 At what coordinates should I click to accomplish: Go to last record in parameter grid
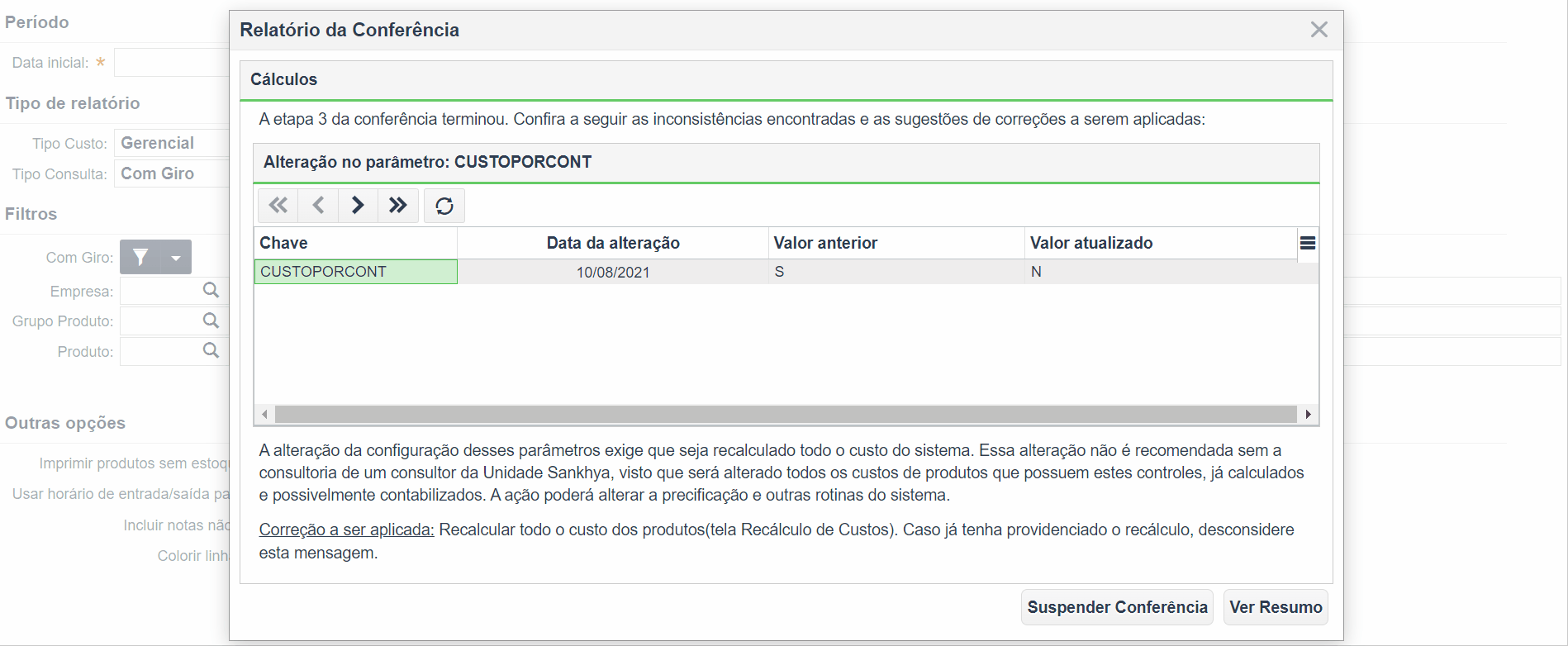point(398,206)
